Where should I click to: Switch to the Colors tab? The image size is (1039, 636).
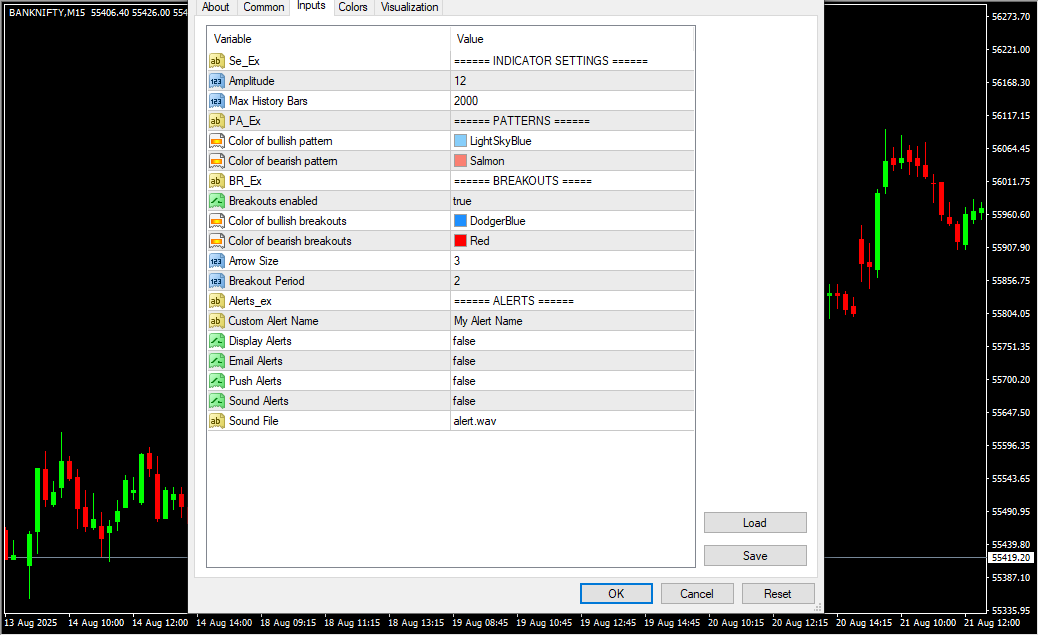point(352,7)
